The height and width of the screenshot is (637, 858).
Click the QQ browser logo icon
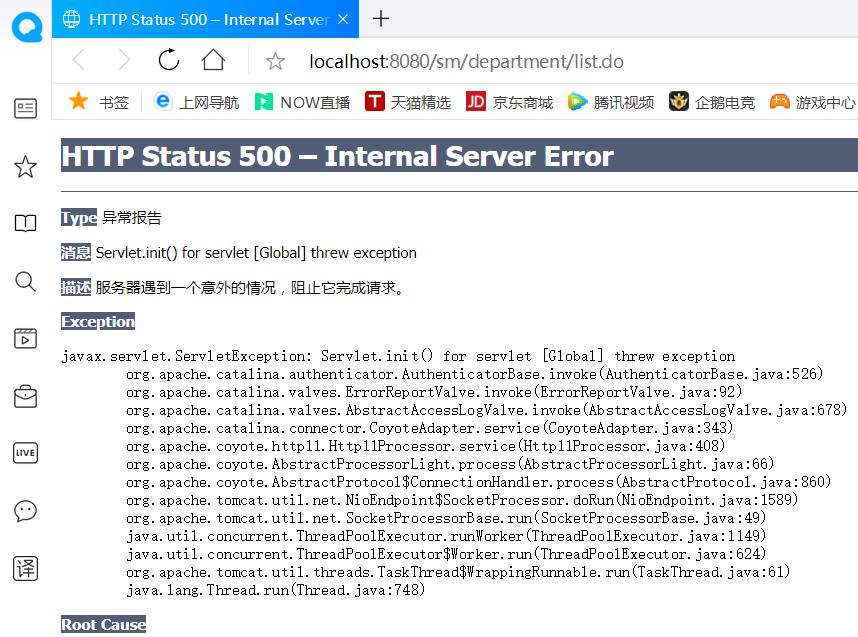click(27, 27)
